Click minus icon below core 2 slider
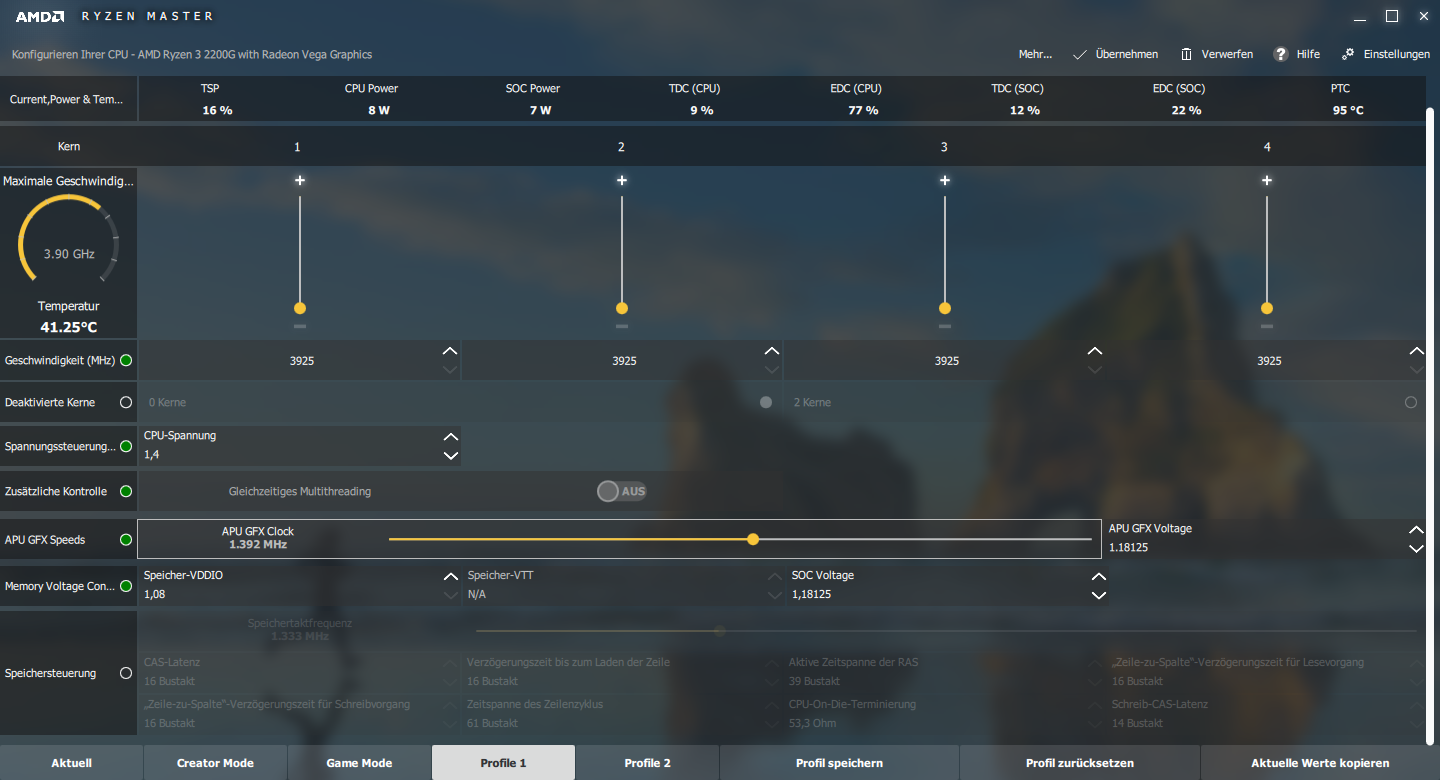The image size is (1440, 780). tap(622, 326)
